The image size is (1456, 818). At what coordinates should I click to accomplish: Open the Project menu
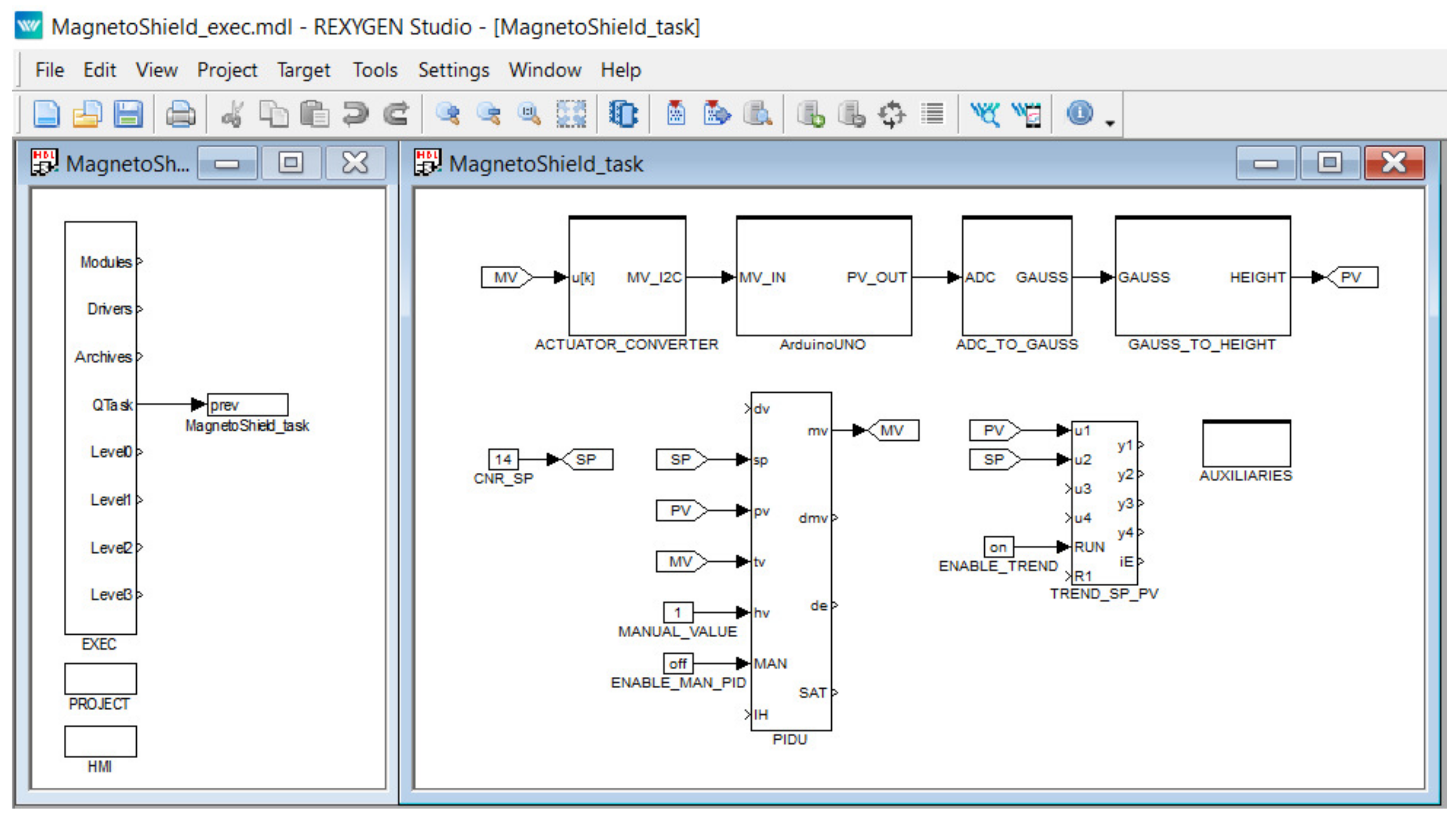click(x=227, y=70)
